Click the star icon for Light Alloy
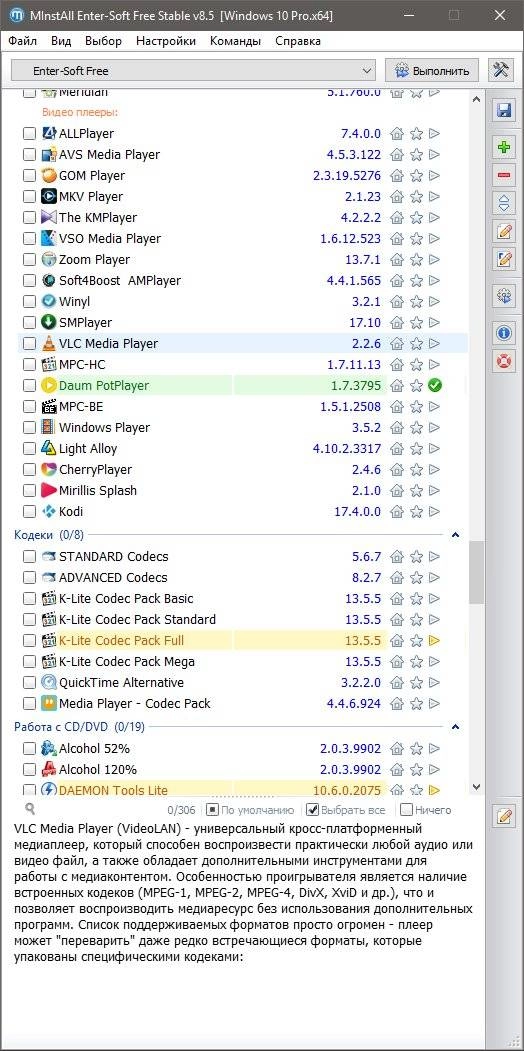The width and height of the screenshot is (524, 1051). point(416,448)
